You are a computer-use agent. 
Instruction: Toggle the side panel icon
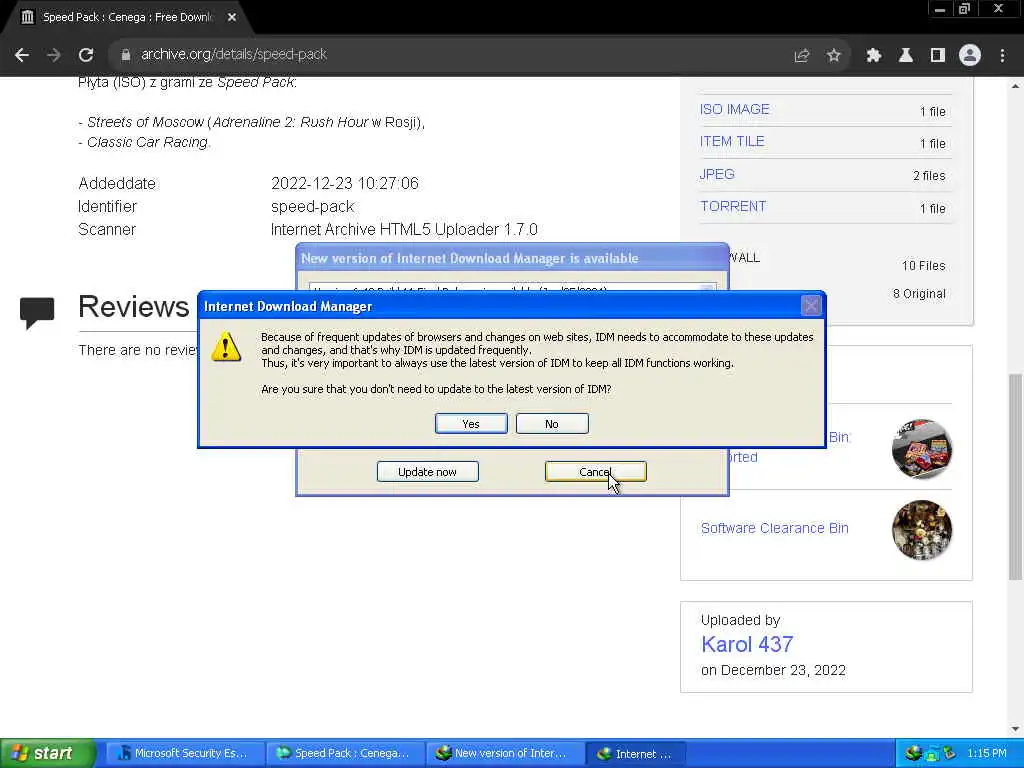pyautogui.click(x=938, y=56)
